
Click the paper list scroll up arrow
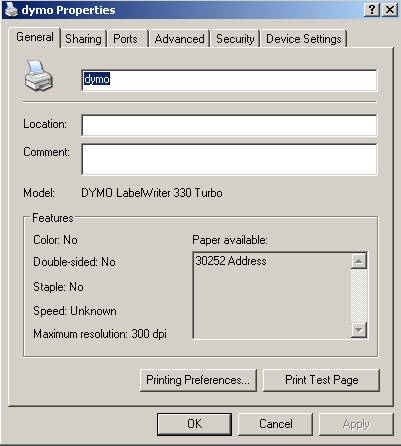[x=359, y=261]
